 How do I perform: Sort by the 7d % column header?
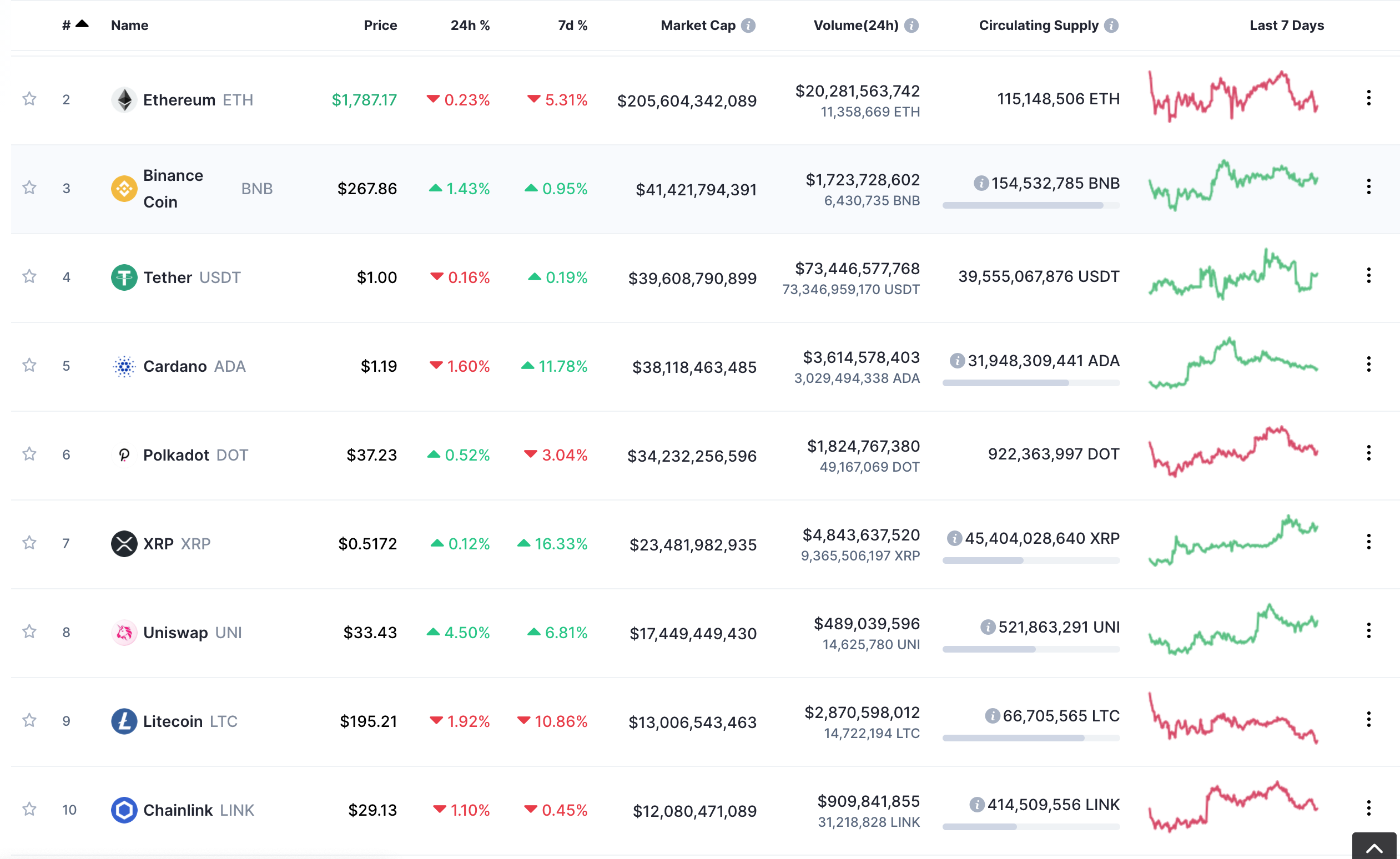(x=572, y=26)
